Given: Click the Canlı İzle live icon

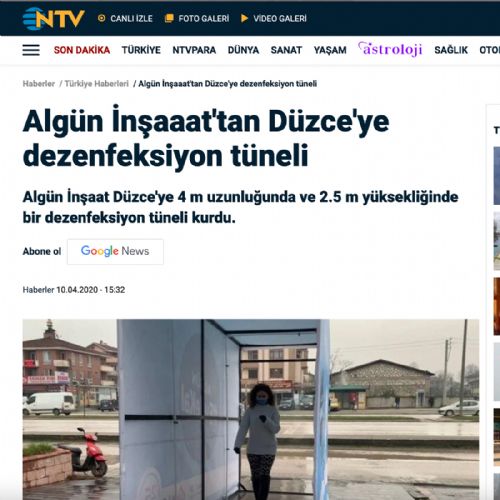Looking at the screenshot, I should 102,18.
